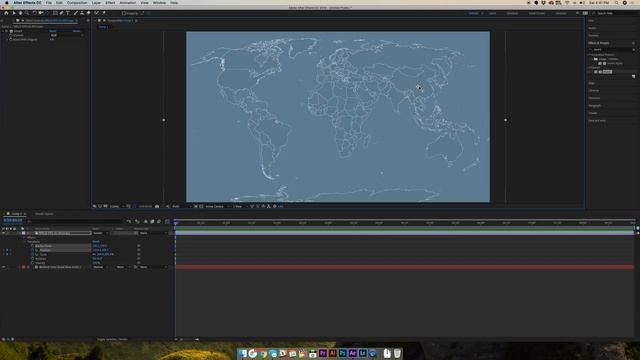The height and width of the screenshot is (360, 640).
Task: Click the playhead marker at timeline start
Action: pos(176,223)
